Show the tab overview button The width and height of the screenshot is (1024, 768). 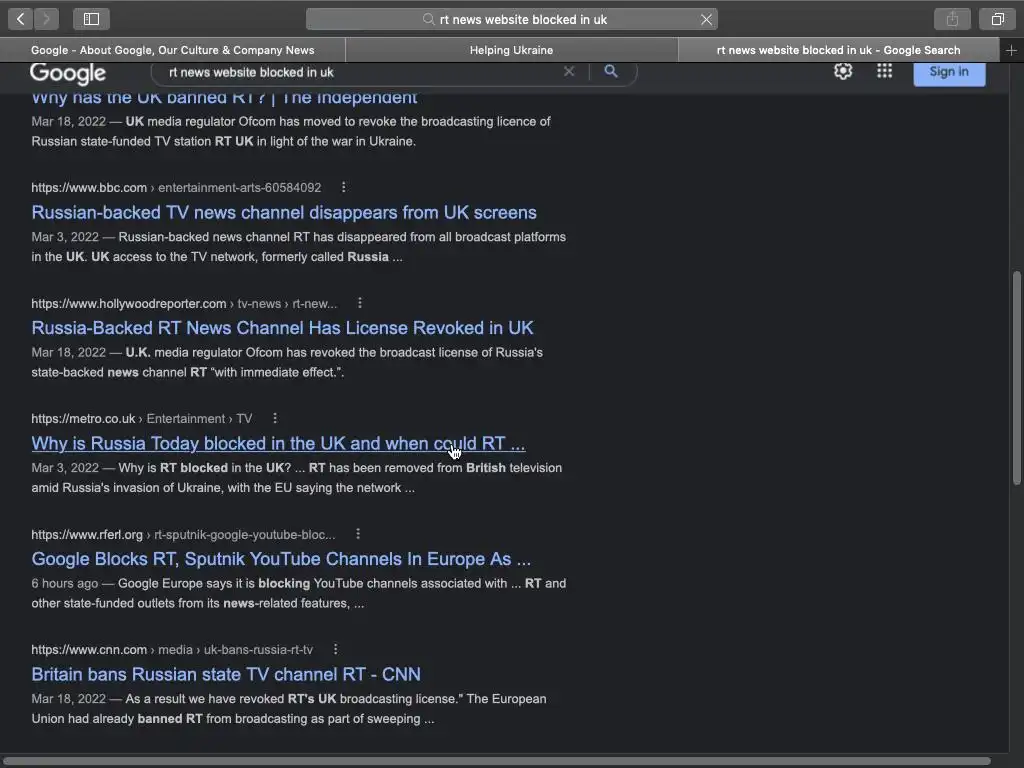(x=997, y=19)
